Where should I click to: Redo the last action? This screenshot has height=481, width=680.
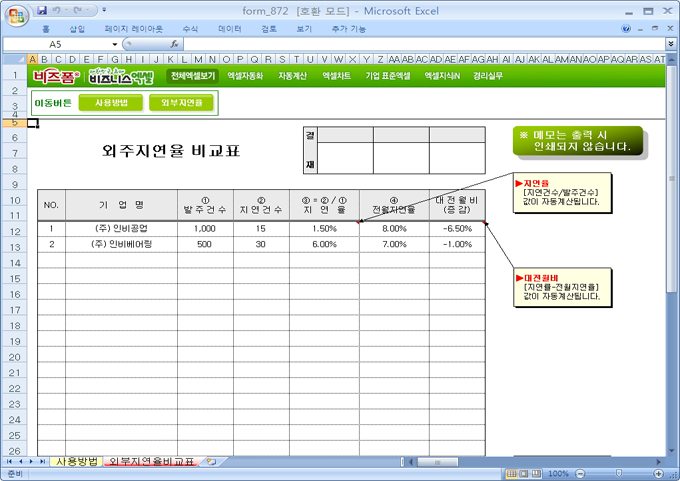tap(78, 10)
